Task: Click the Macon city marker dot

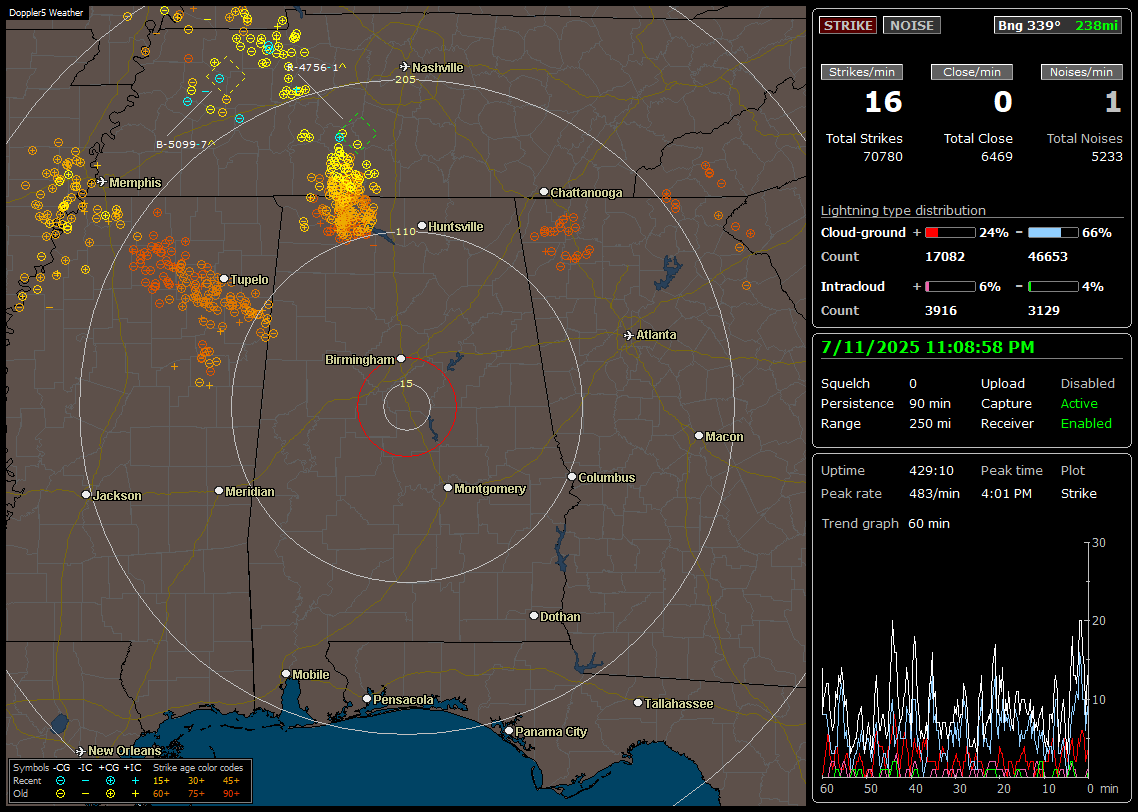Action: [699, 436]
